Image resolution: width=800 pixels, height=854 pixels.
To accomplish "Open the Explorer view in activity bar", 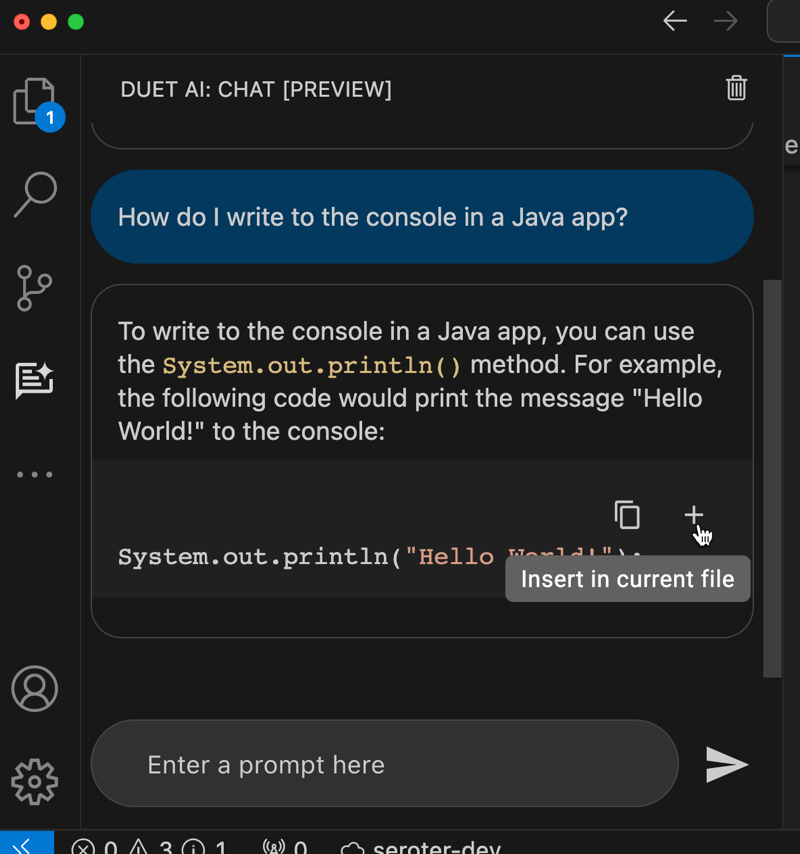I will pos(34,102).
